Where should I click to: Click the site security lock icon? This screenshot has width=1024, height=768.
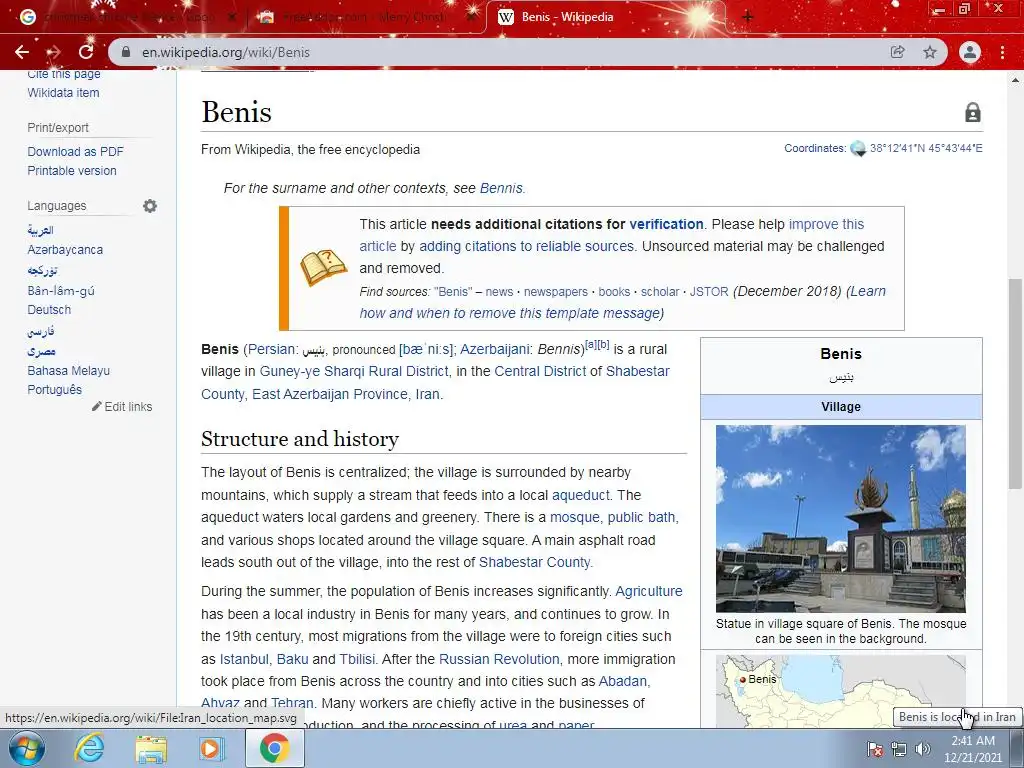pyautogui.click(x=126, y=52)
